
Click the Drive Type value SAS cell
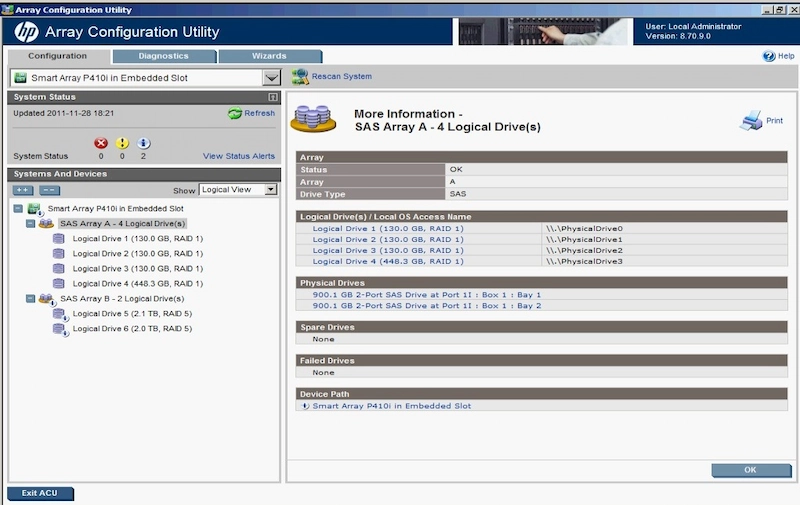tap(616, 194)
